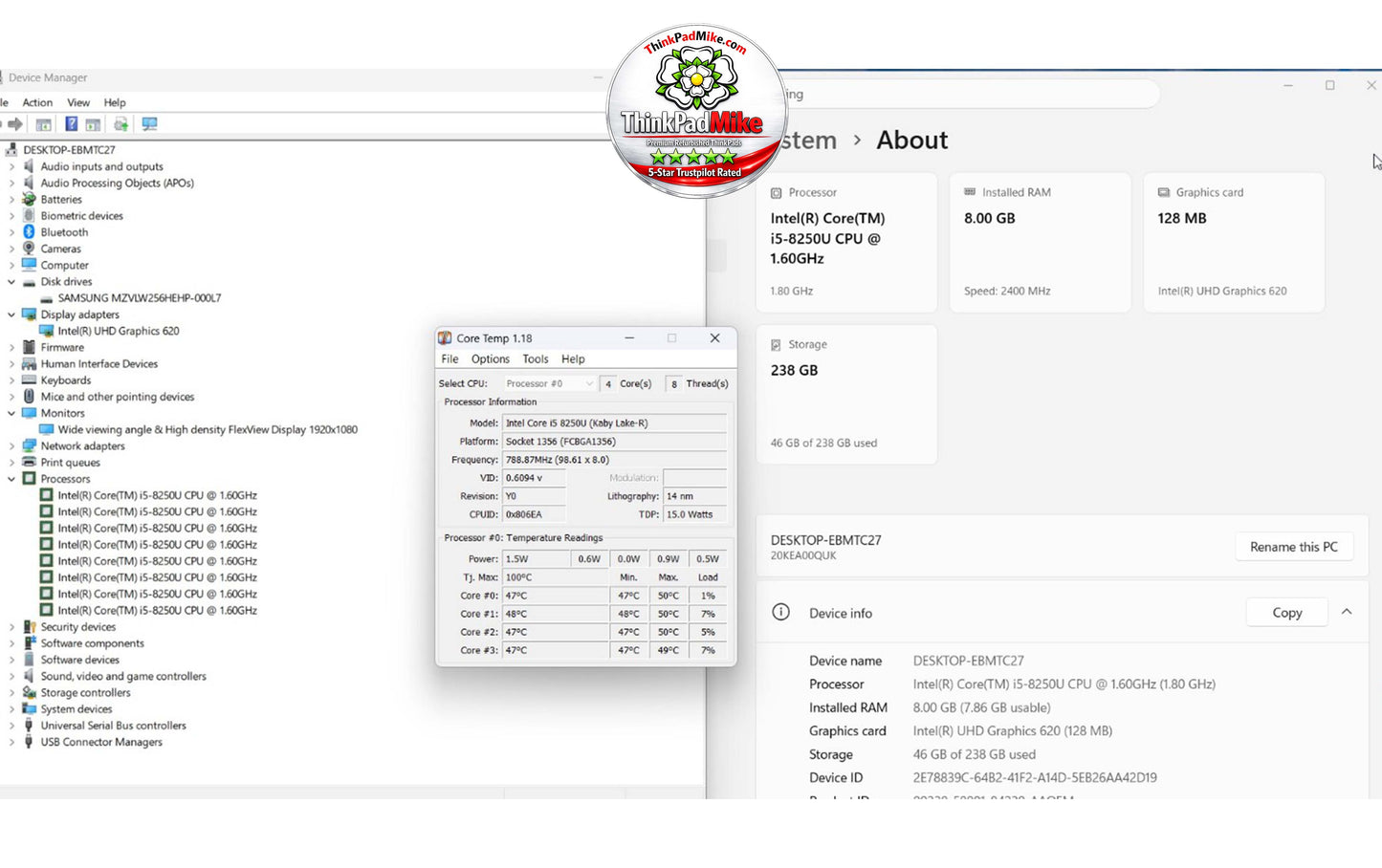Screen dimensions: 1382x868
Task: Click the Copy button for Device info
Action: (1287, 613)
